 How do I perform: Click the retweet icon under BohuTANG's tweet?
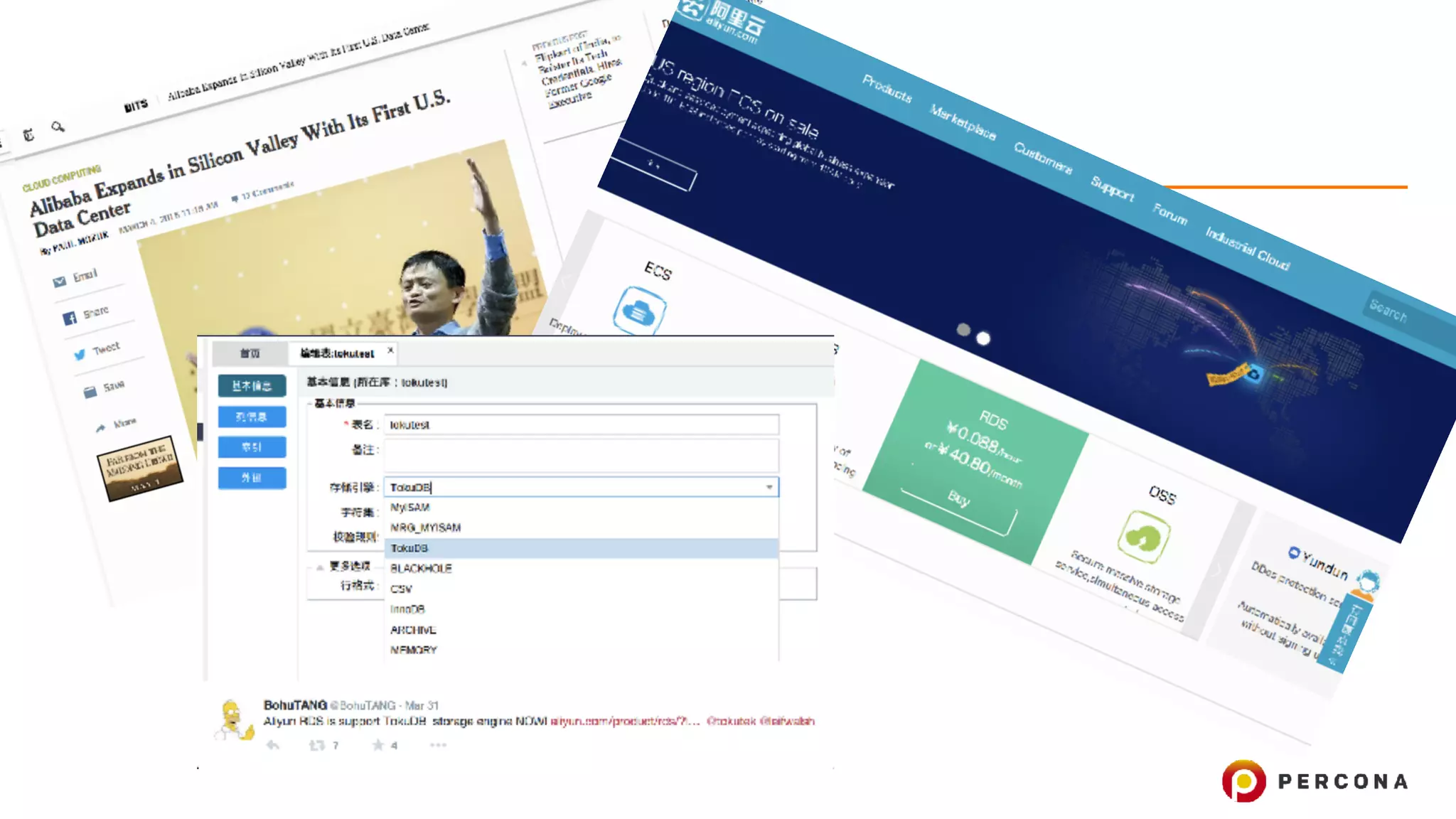(317, 745)
